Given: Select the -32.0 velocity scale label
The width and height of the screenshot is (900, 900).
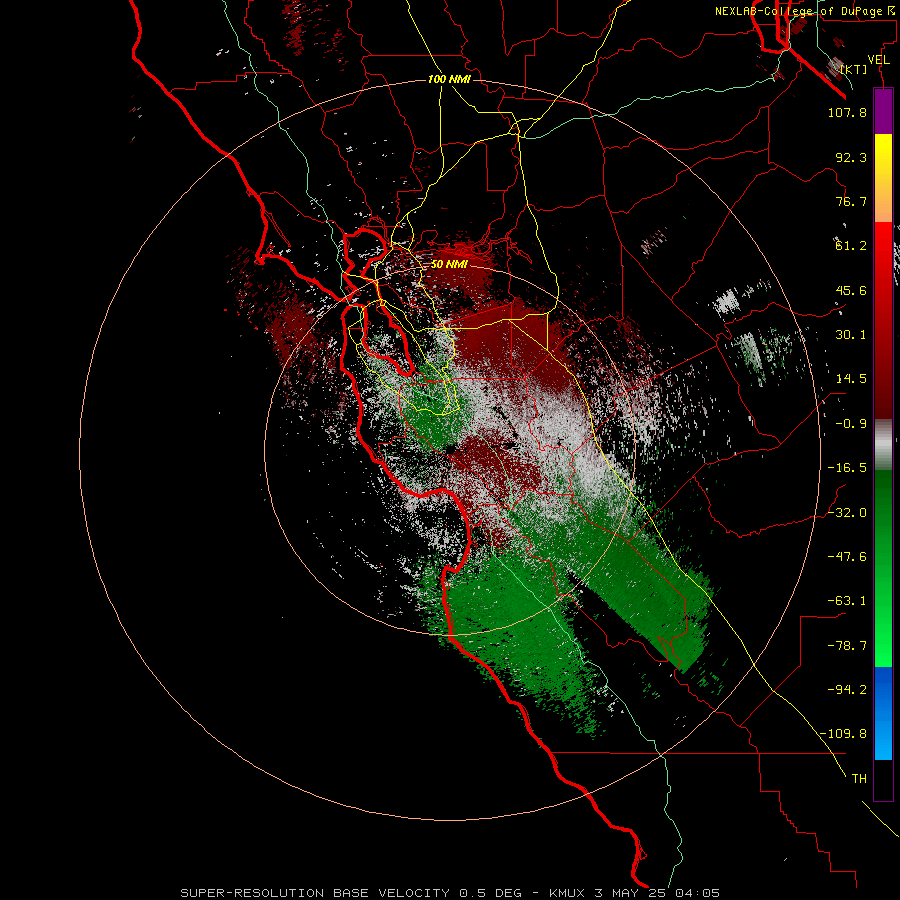Looking at the screenshot, I should [x=847, y=513].
